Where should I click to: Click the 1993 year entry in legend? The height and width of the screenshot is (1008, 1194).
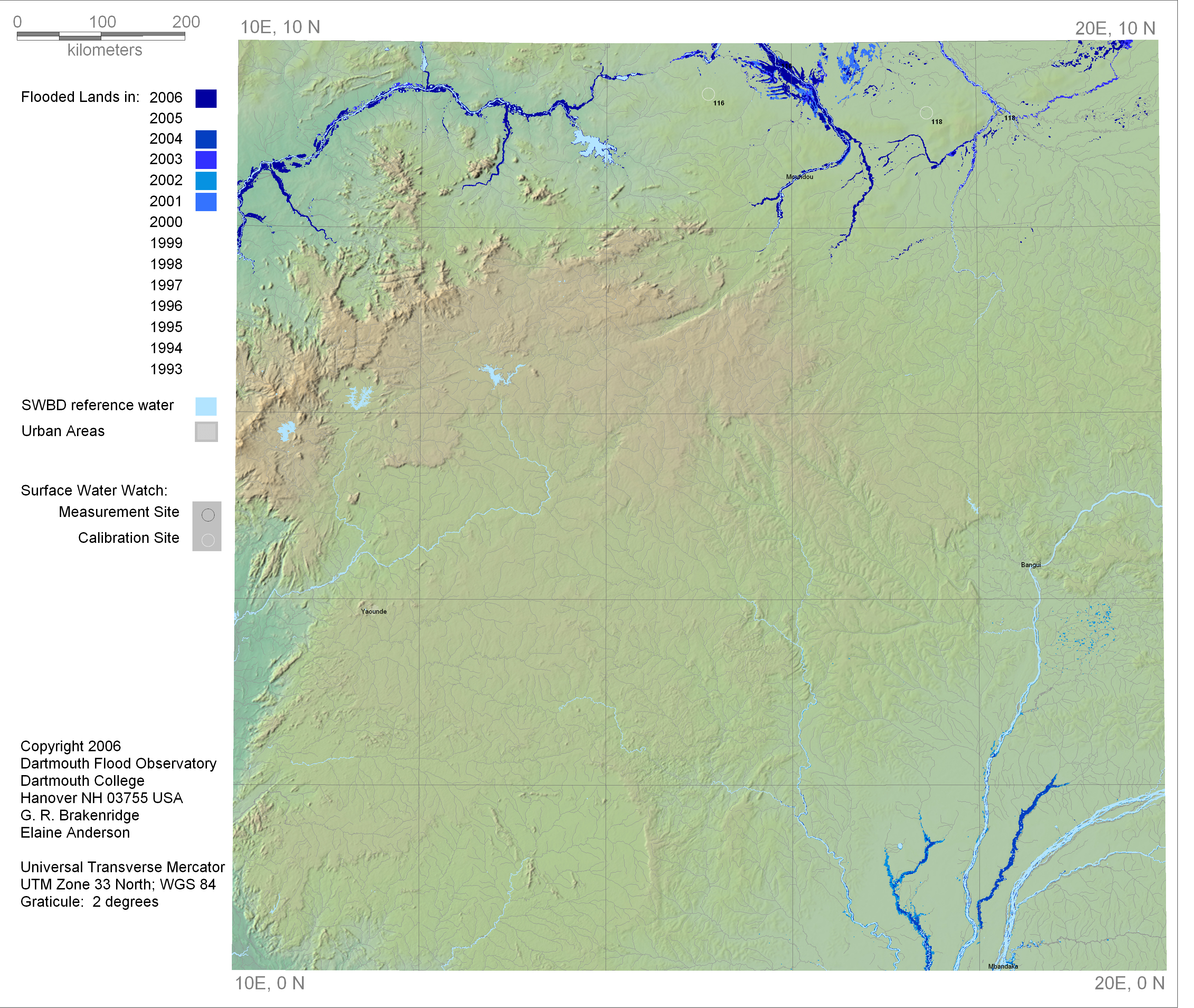point(166,369)
